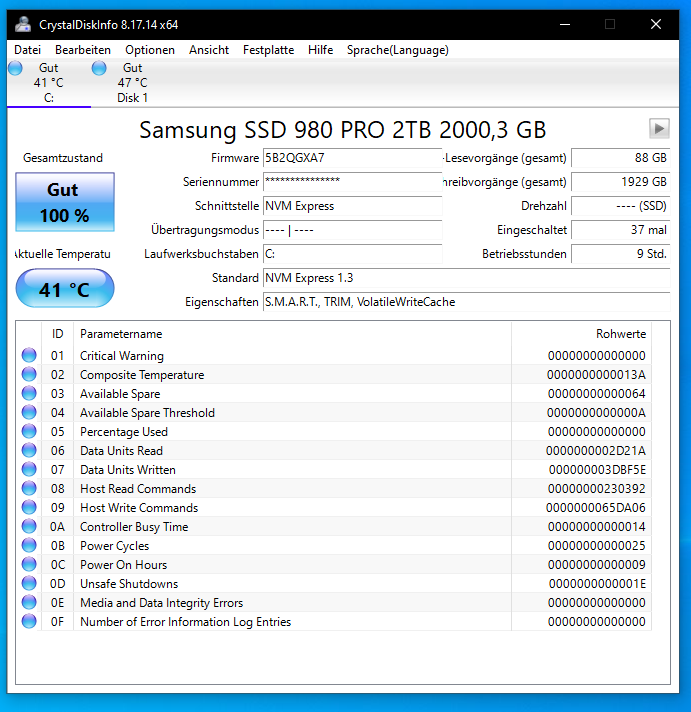This screenshot has height=712, width=691.
Task: Click status orb for Media and Data Integrity Errors
Action: click(x=29, y=602)
